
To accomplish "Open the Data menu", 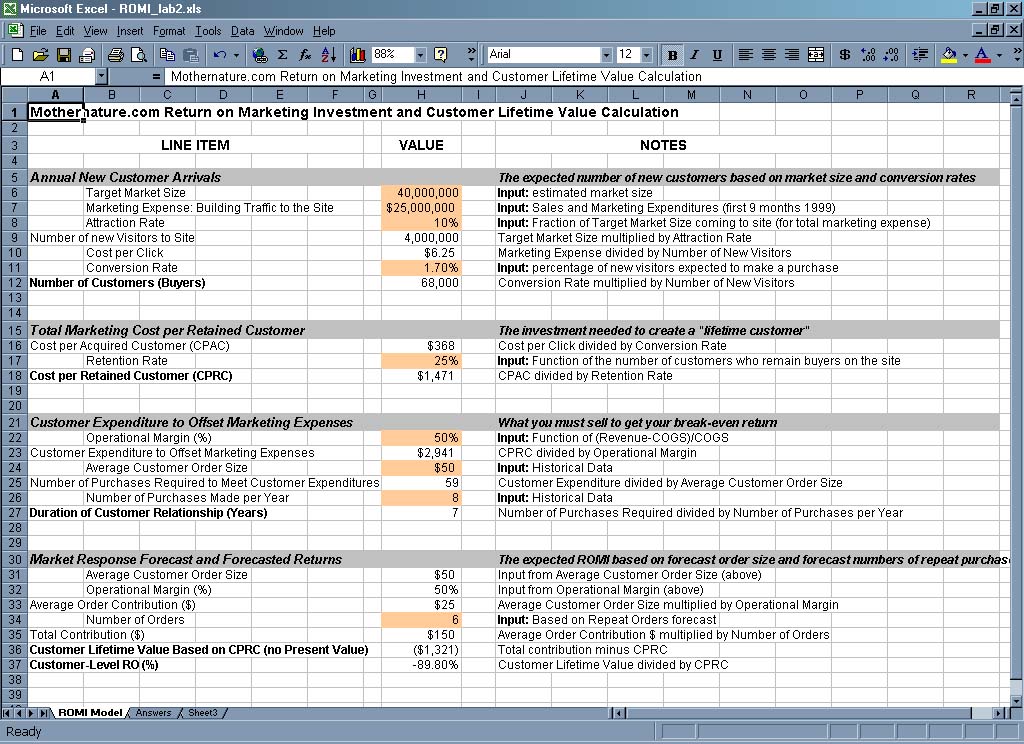I will tap(242, 31).
